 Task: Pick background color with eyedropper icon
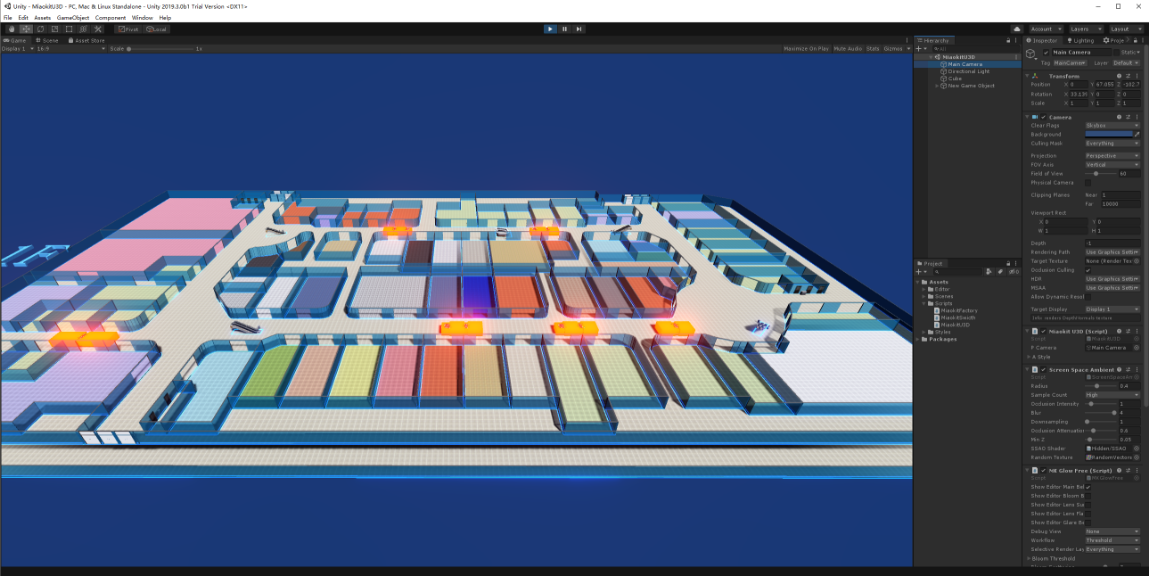pyautogui.click(x=1137, y=134)
